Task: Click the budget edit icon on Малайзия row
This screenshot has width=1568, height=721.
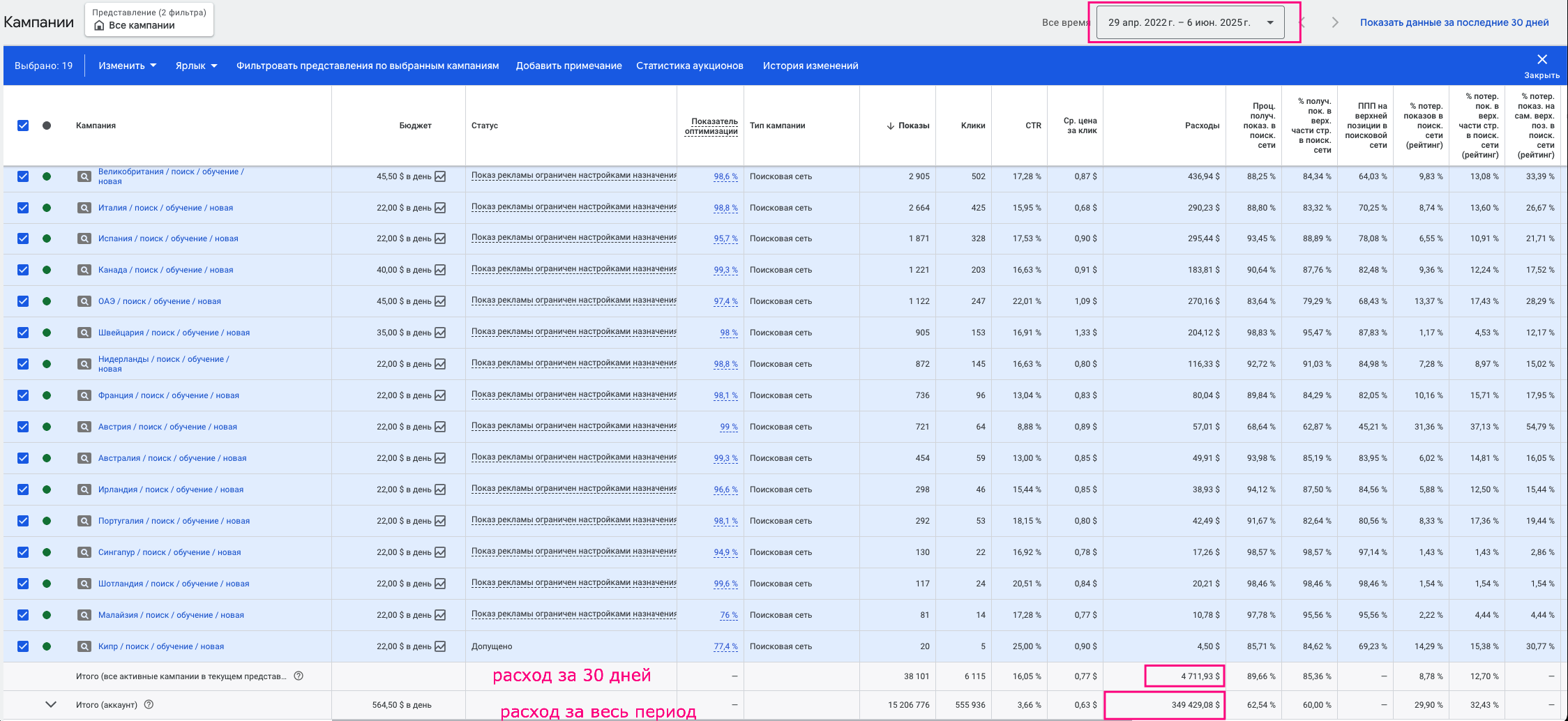Action: tap(439, 615)
